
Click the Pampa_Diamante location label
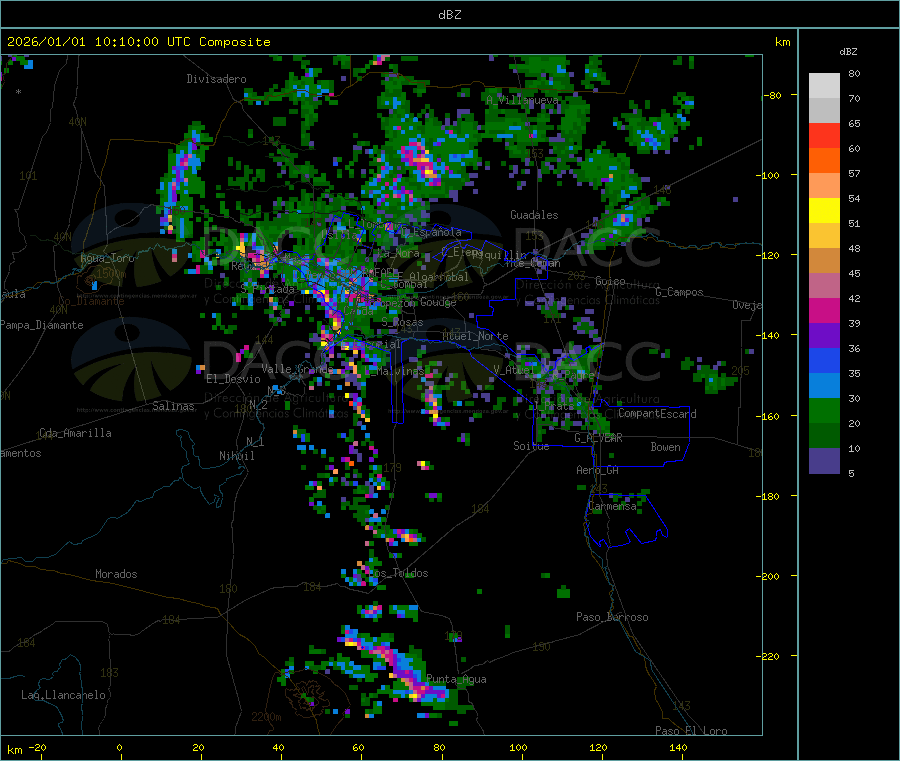[42, 325]
